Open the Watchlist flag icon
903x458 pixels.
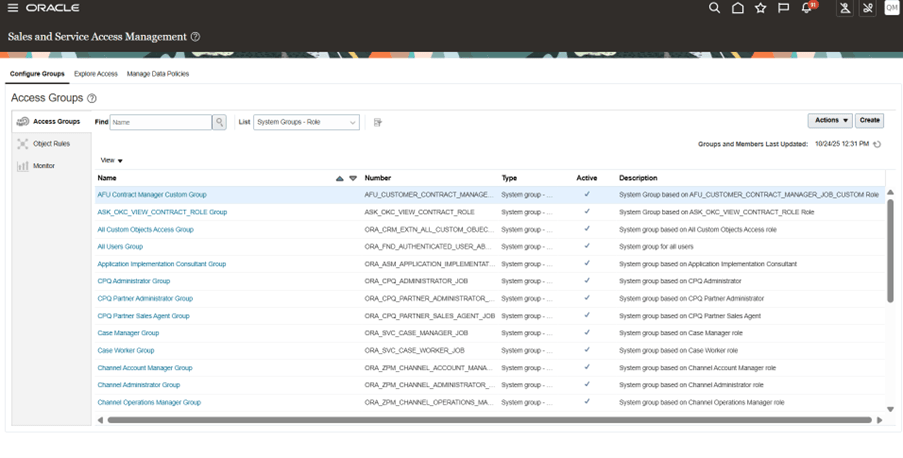(783, 8)
